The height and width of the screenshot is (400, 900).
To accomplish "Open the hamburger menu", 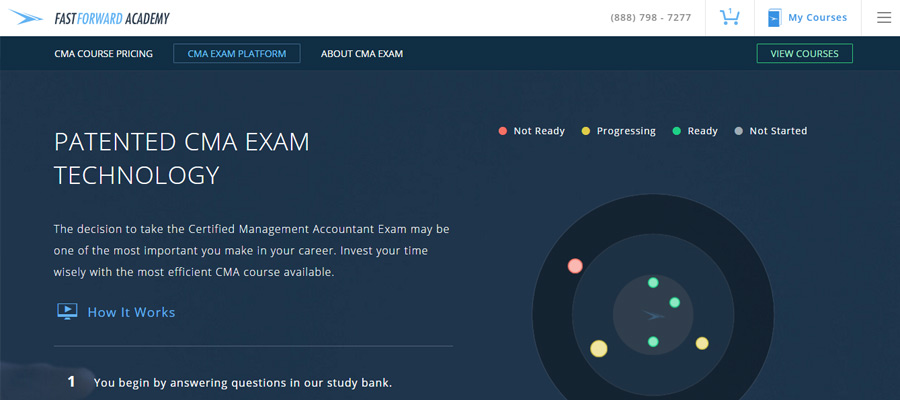I will (884, 18).
